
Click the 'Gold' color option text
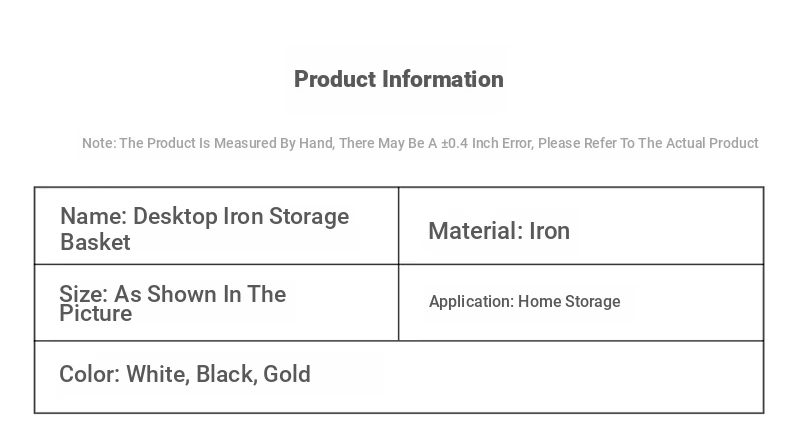point(287,374)
